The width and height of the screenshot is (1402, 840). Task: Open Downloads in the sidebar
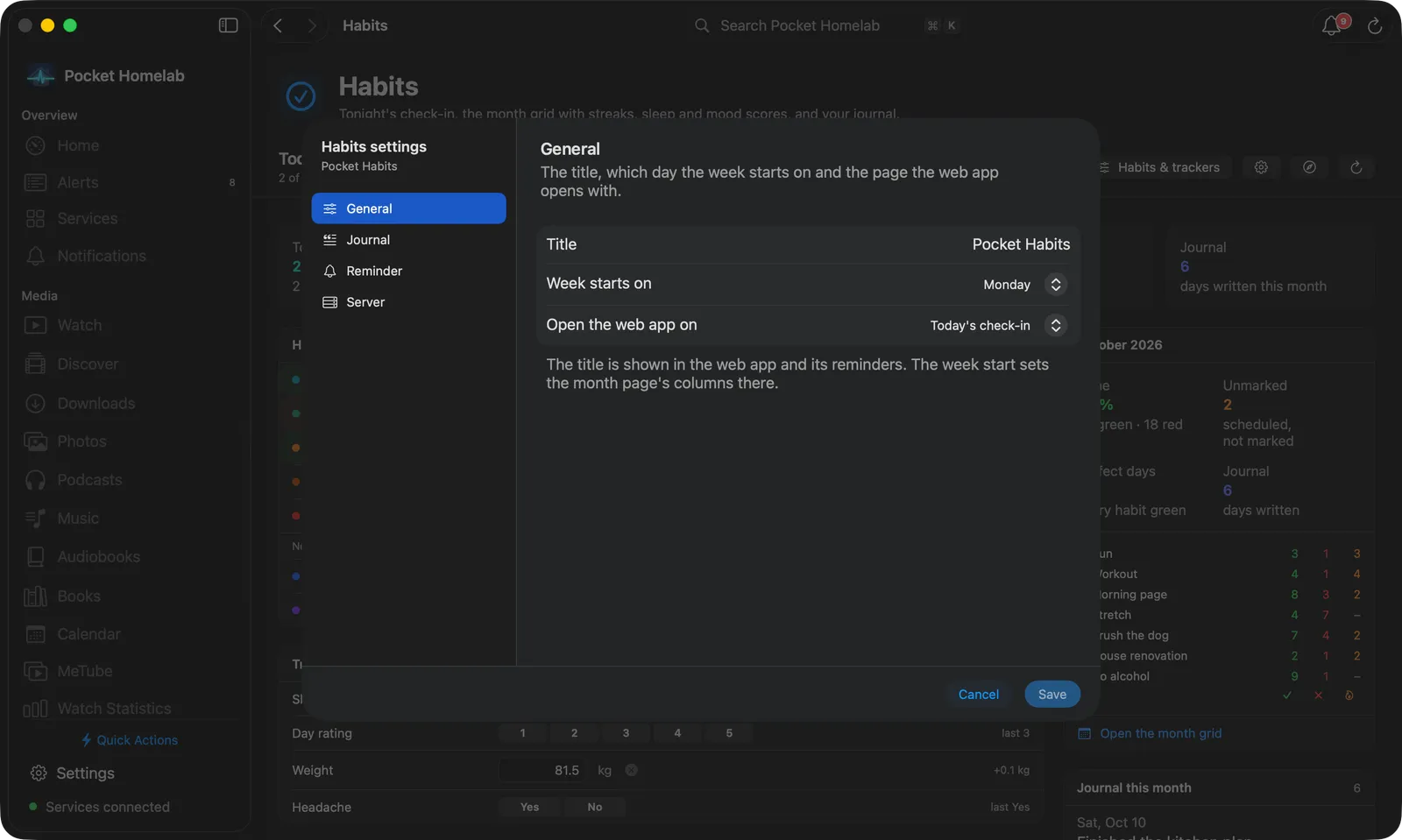[130, 403]
